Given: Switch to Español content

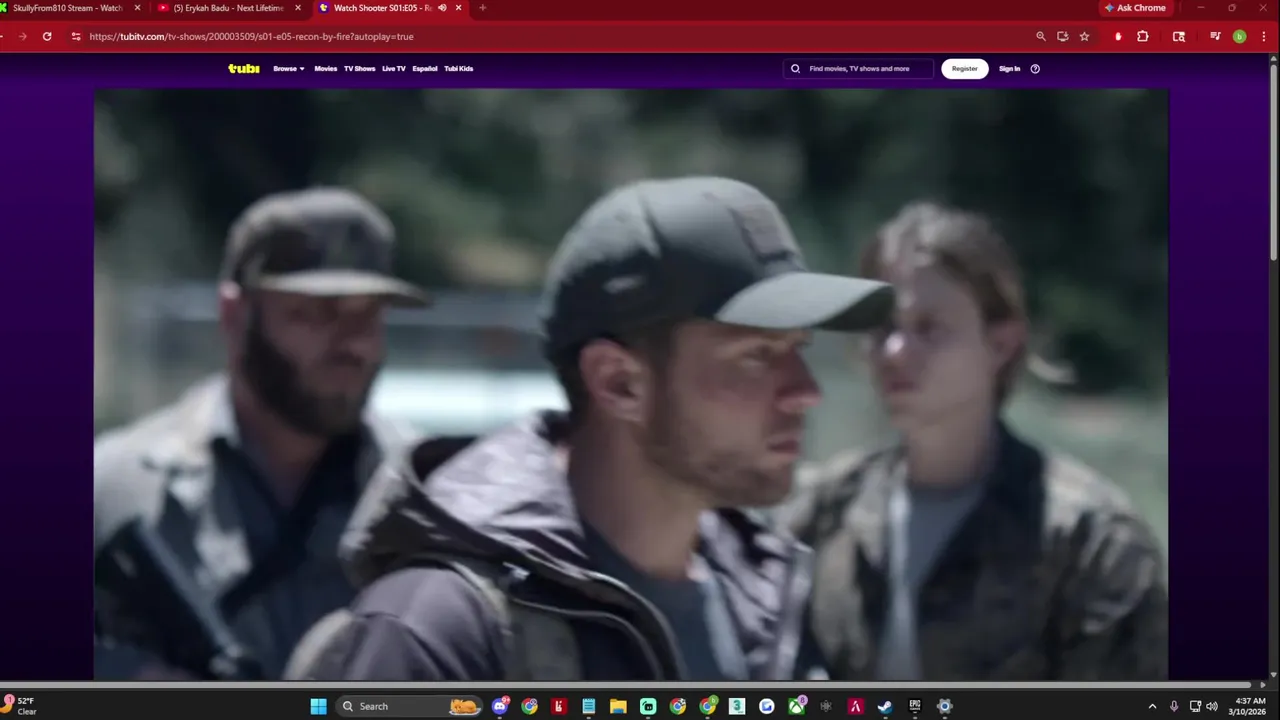Looking at the screenshot, I should [425, 69].
